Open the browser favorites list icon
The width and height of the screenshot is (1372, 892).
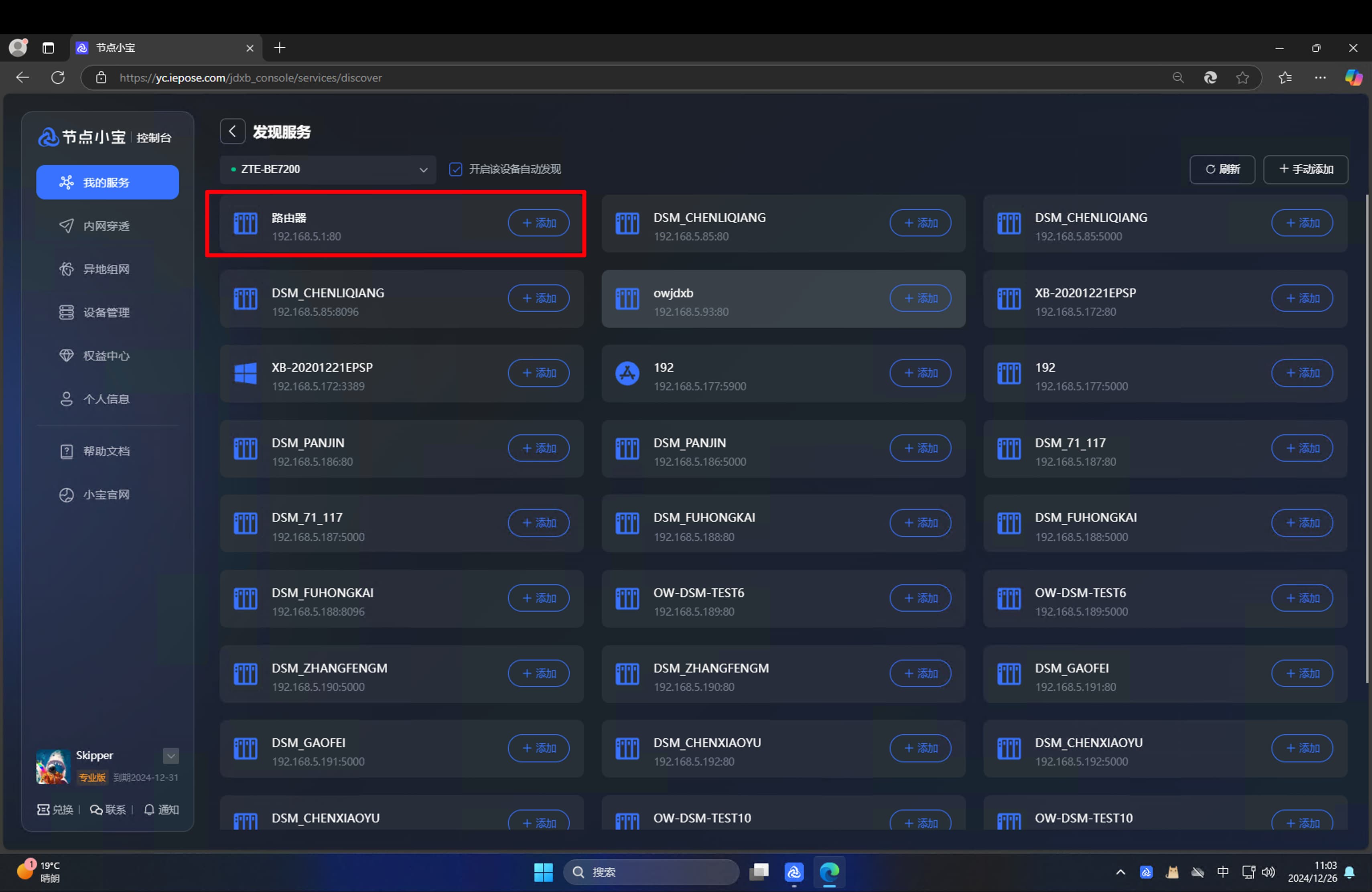1285,78
